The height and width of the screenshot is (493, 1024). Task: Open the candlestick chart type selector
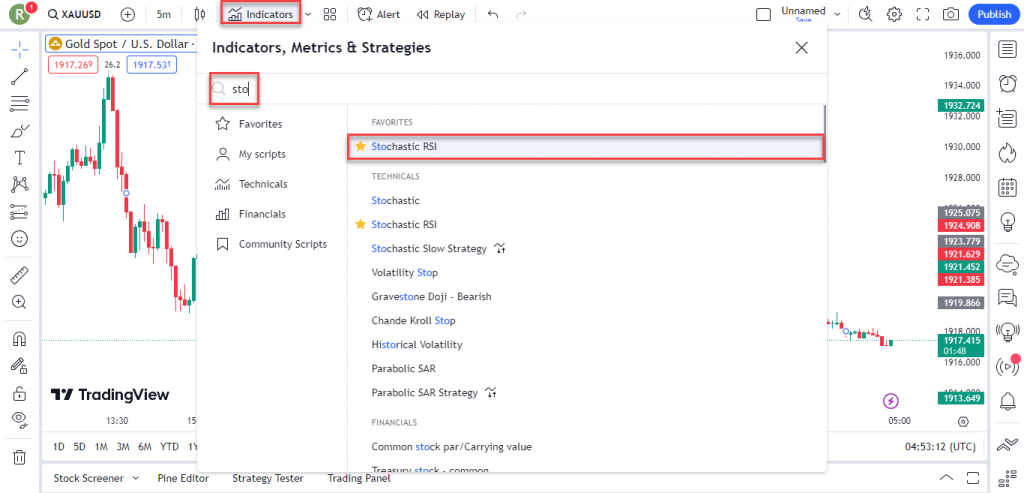pos(200,14)
